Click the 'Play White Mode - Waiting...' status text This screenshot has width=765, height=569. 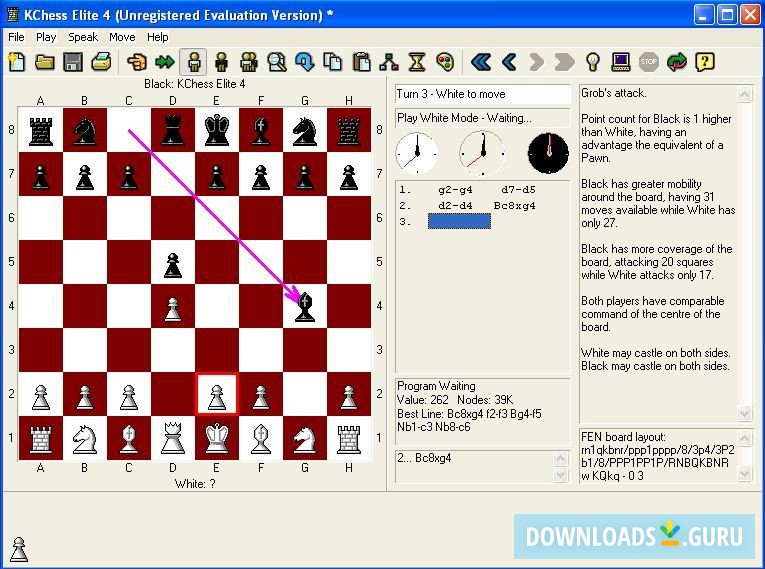coord(464,118)
